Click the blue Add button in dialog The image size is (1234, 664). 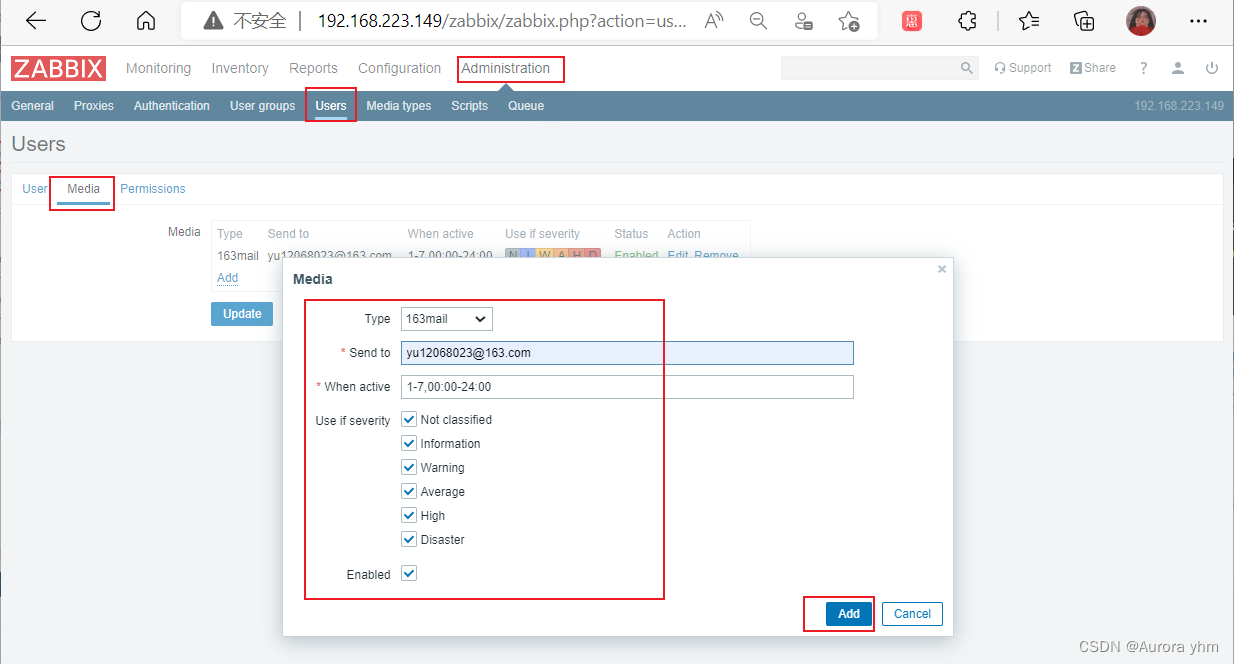[x=849, y=614]
